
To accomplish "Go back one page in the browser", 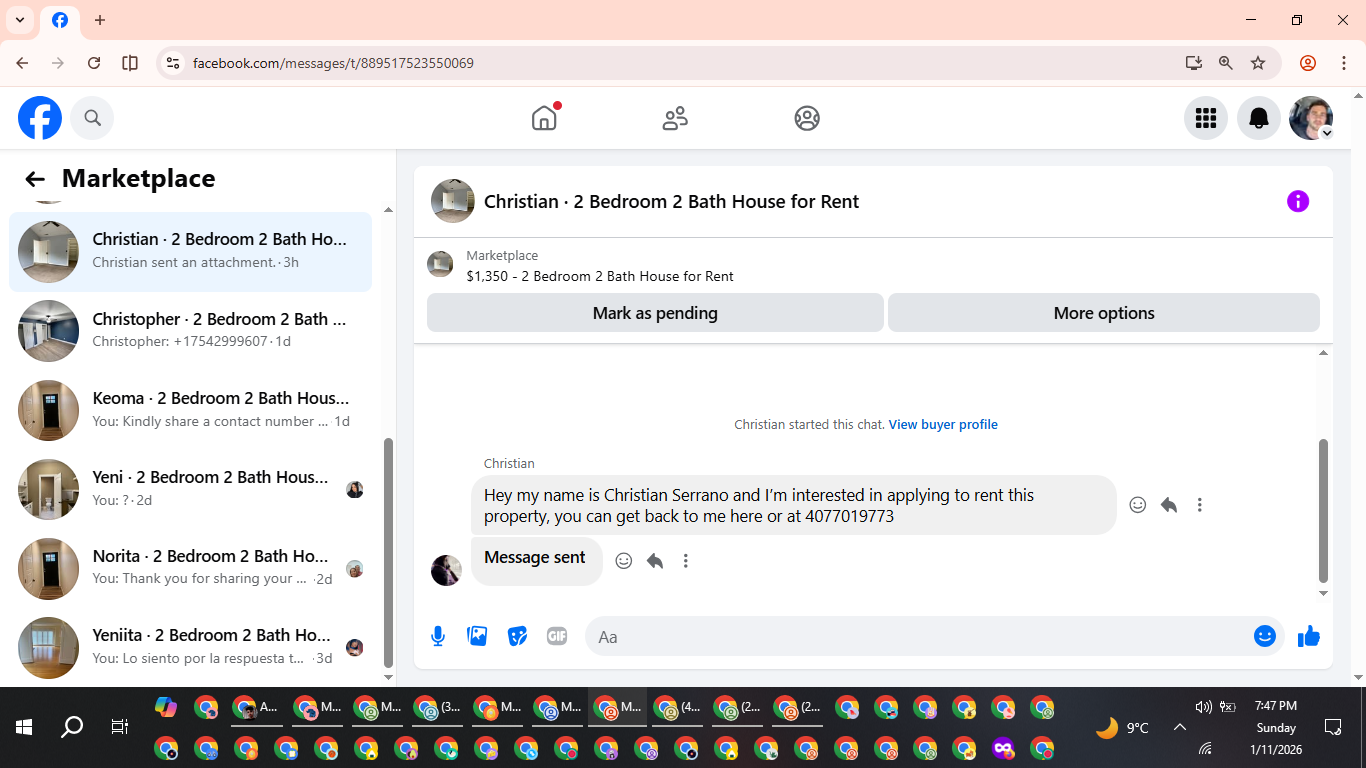I will tap(23, 63).
